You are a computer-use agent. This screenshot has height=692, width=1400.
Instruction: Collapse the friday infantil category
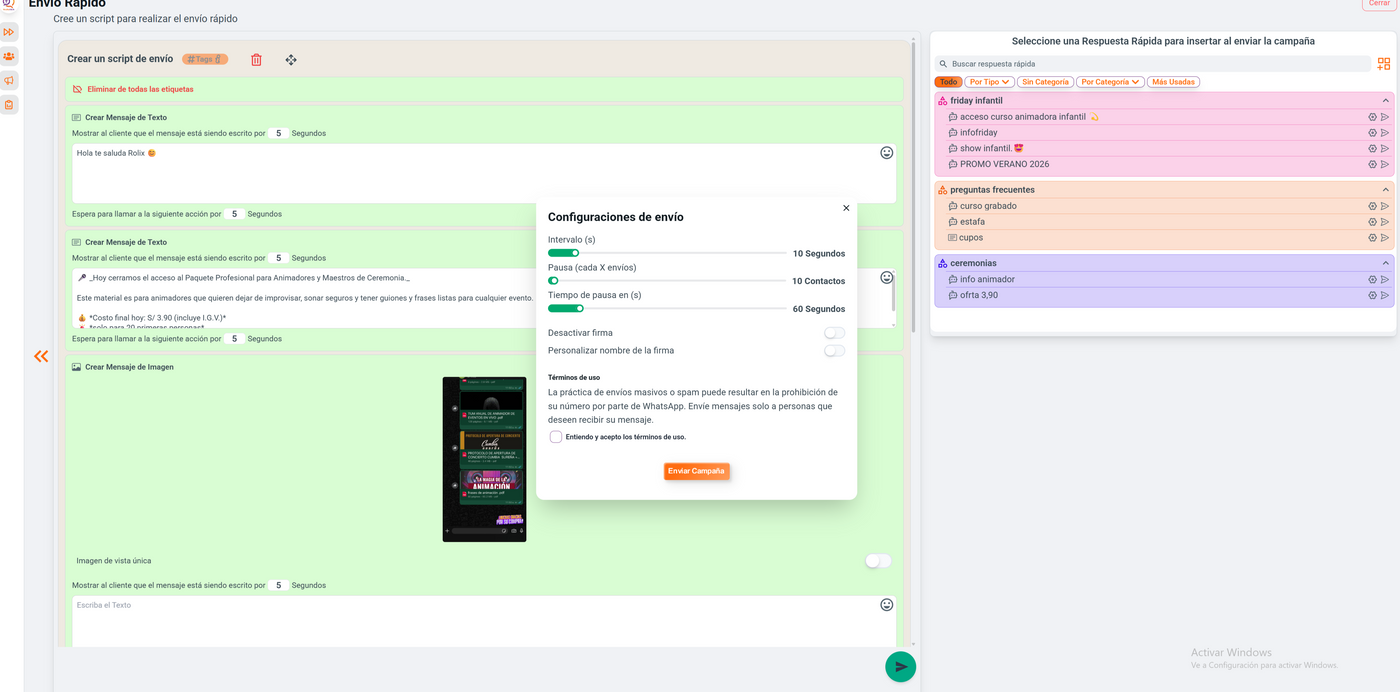click(1385, 101)
